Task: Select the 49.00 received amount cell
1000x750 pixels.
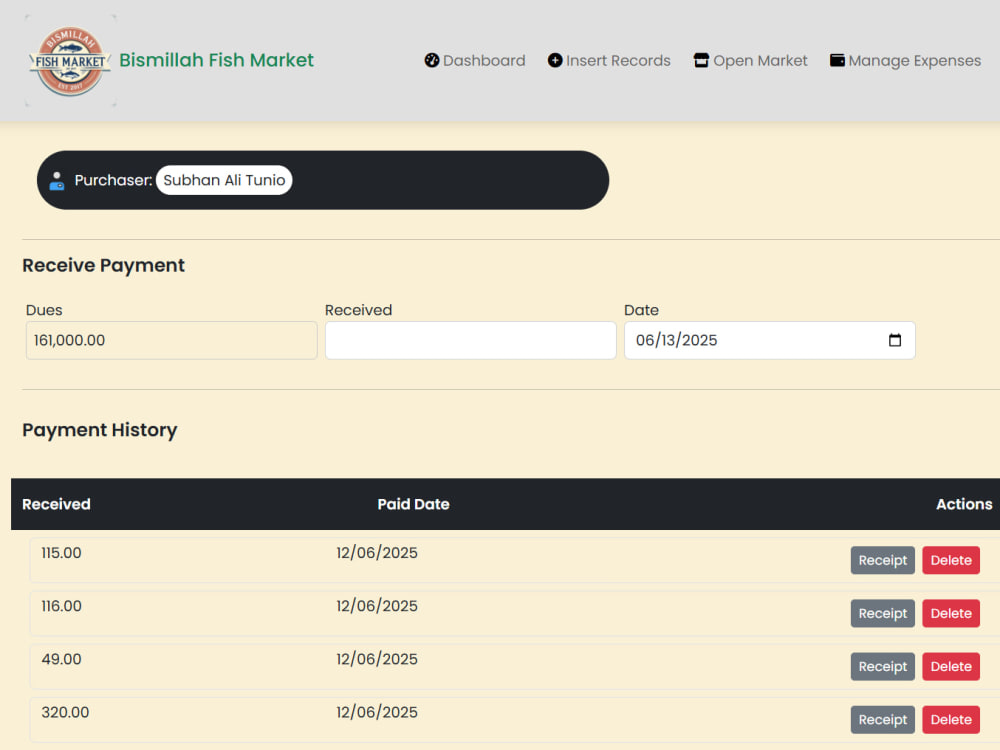Action: pos(61,659)
